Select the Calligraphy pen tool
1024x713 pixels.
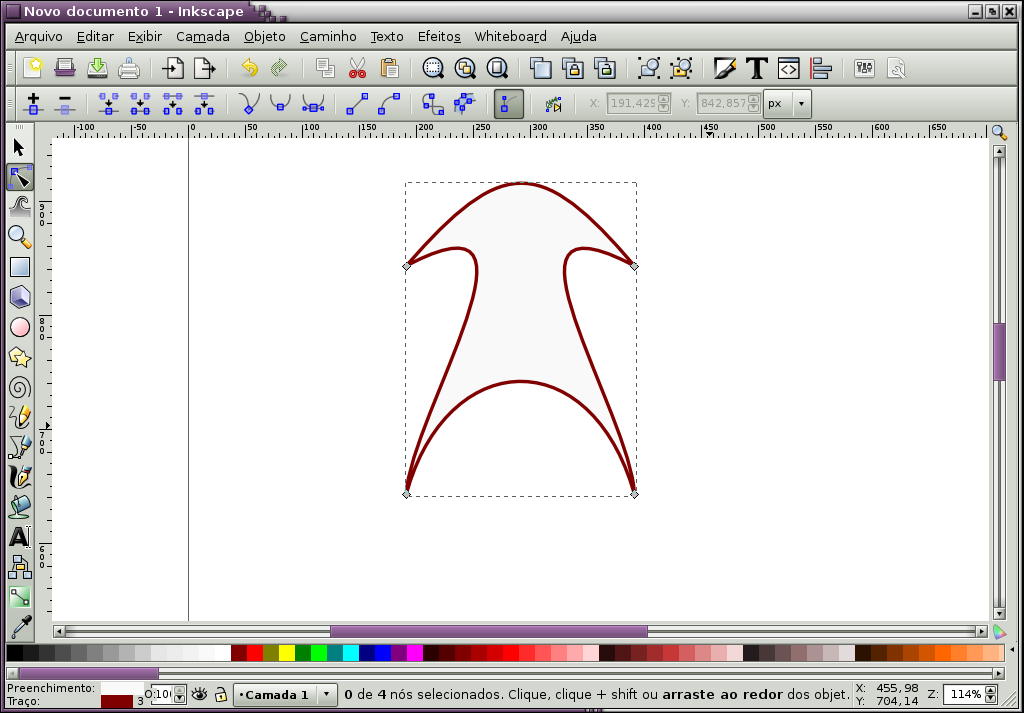[x=20, y=478]
